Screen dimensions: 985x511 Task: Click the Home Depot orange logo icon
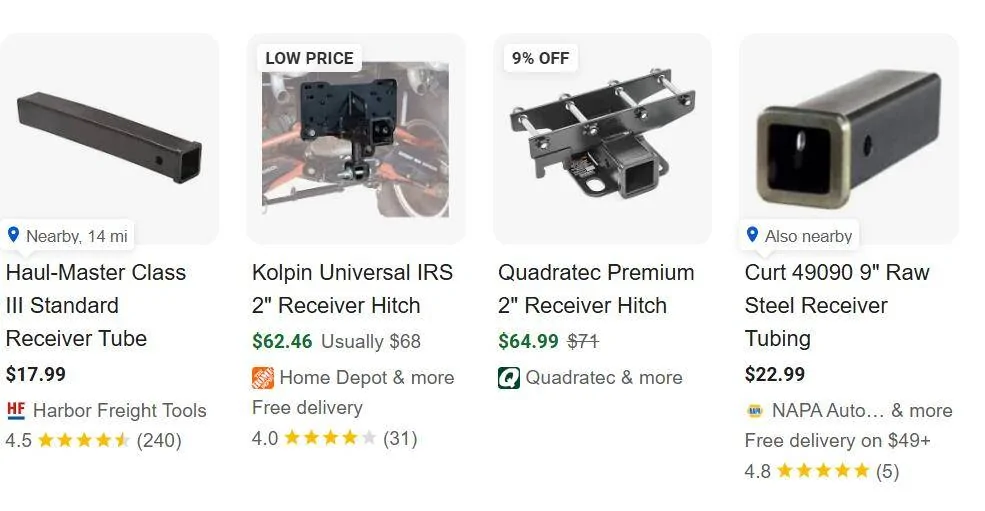pyautogui.click(x=263, y=378)
